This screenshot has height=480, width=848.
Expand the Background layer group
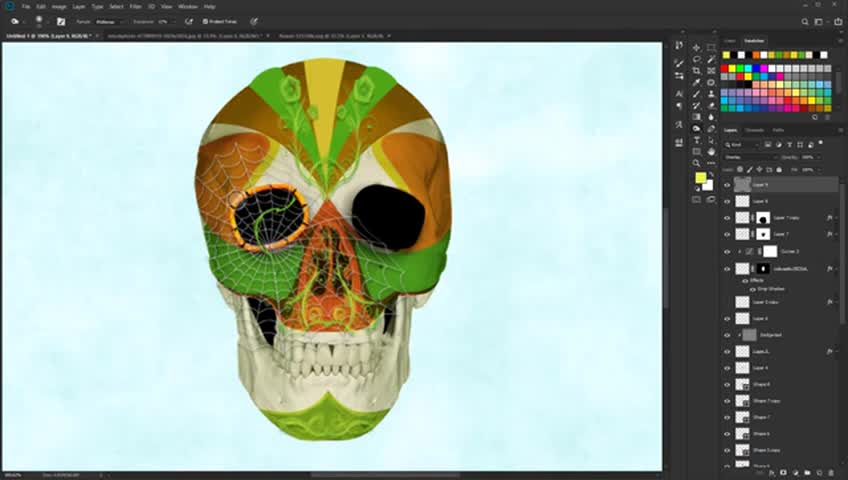[x=739, y=335]
